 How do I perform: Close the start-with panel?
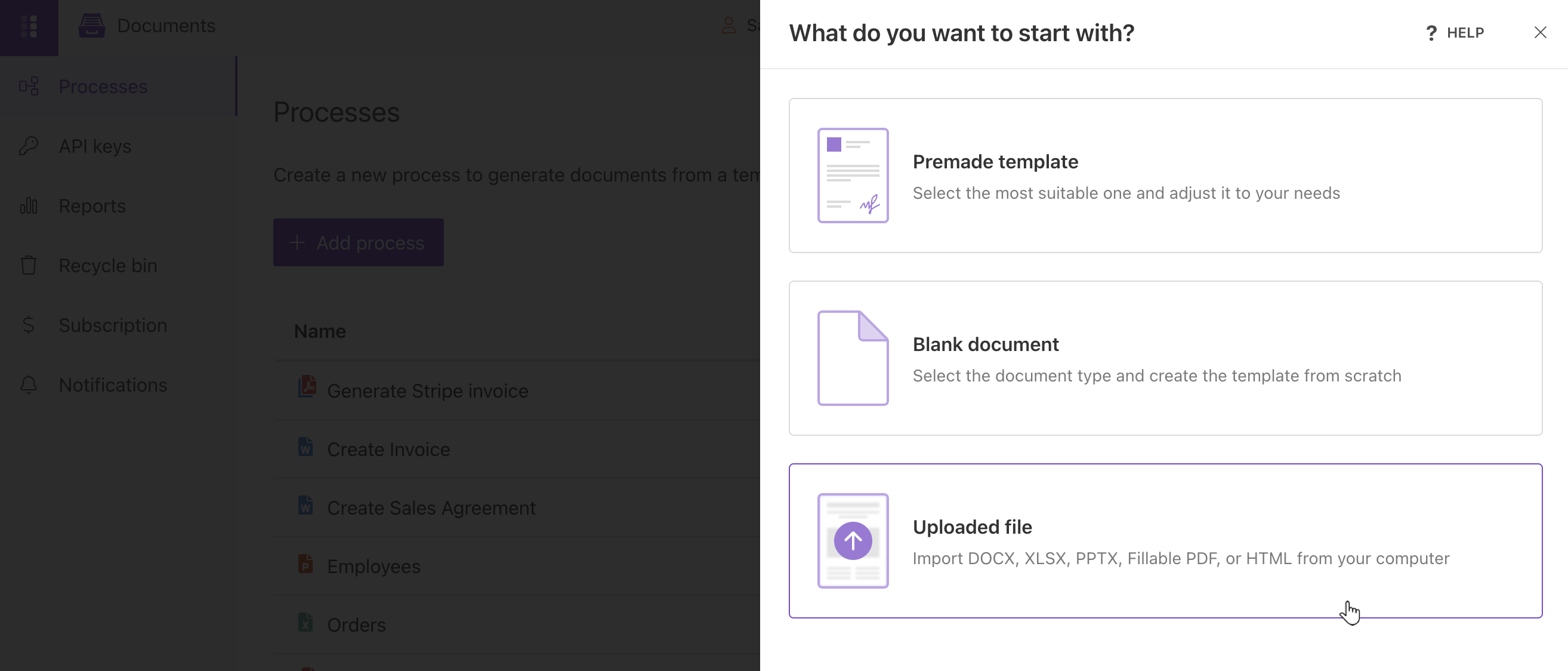pyautogui.click(x=1540, y=32)
